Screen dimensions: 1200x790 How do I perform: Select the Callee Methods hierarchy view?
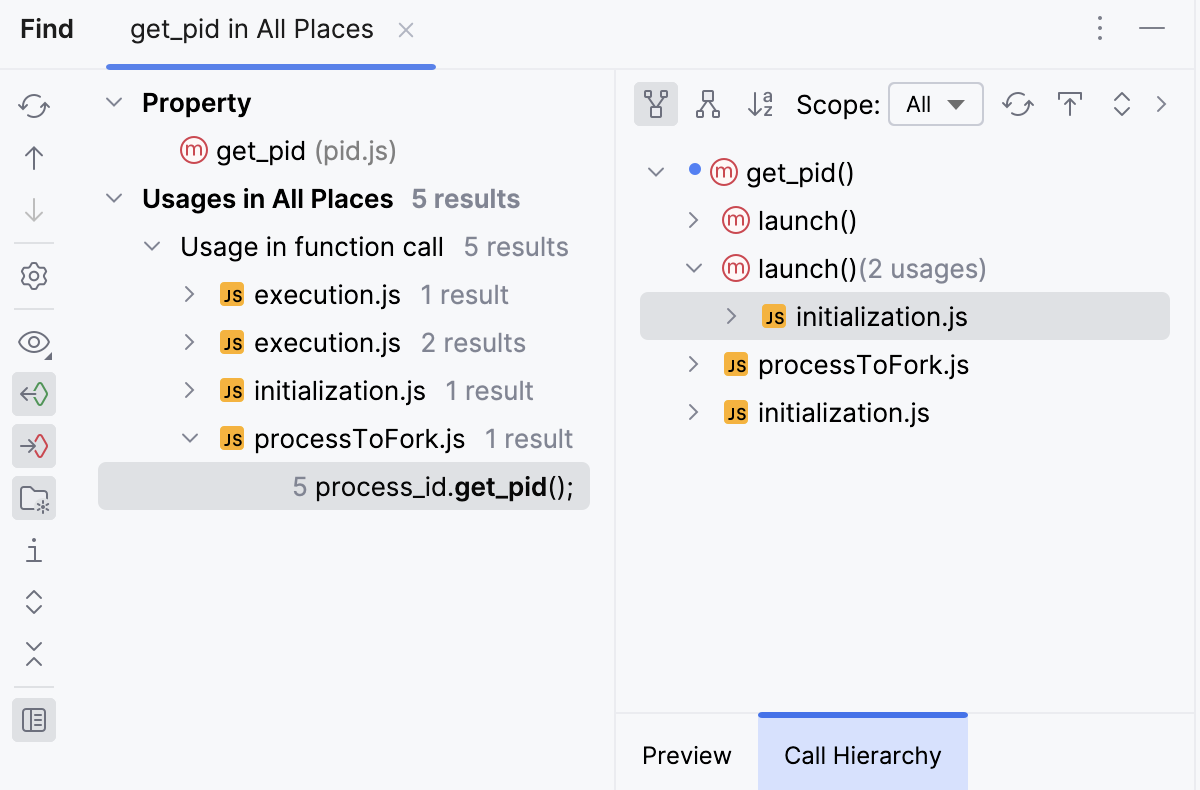tap(708, 103)
